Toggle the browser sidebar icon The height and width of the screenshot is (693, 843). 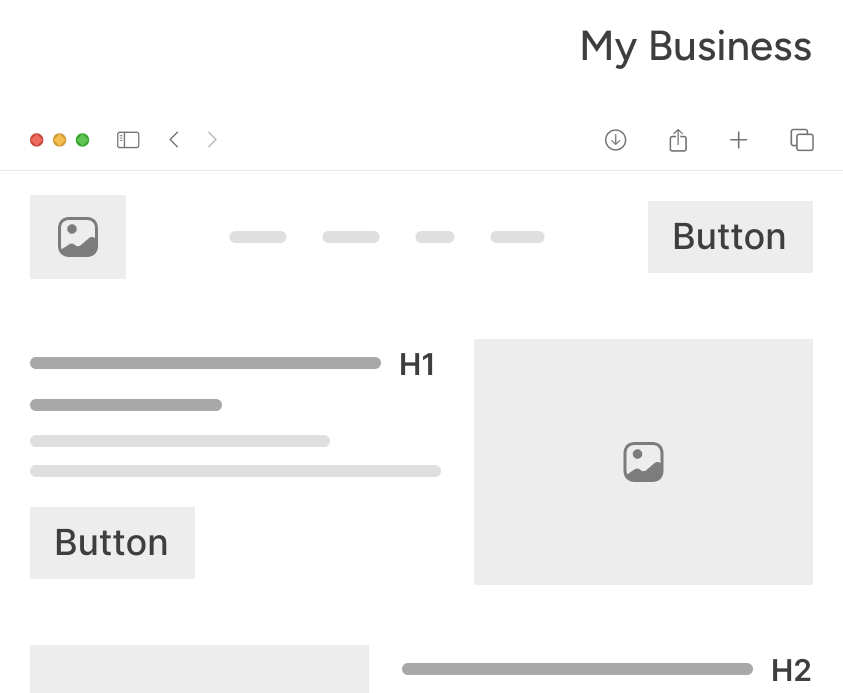pyautogui.click(x=128, y=140)
